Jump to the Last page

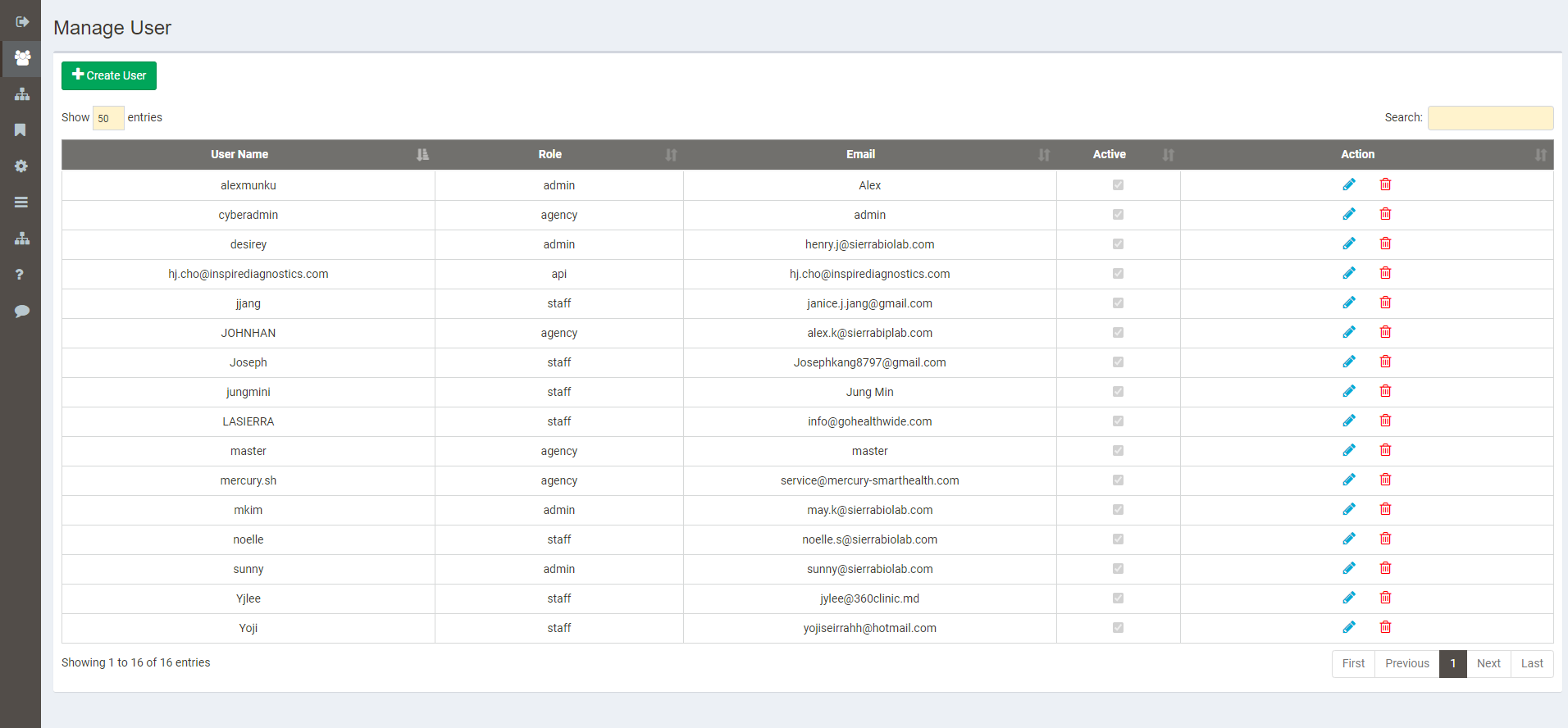(x=1531, y=664)
